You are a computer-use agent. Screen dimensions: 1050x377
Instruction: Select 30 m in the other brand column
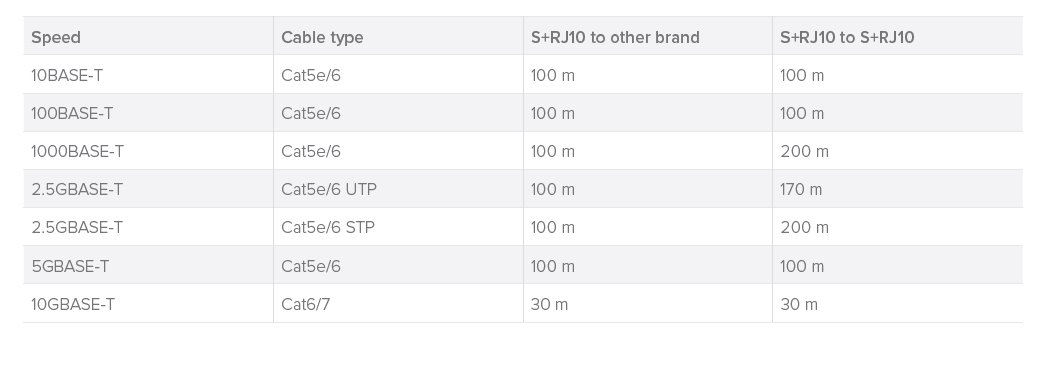coord(549,305)
